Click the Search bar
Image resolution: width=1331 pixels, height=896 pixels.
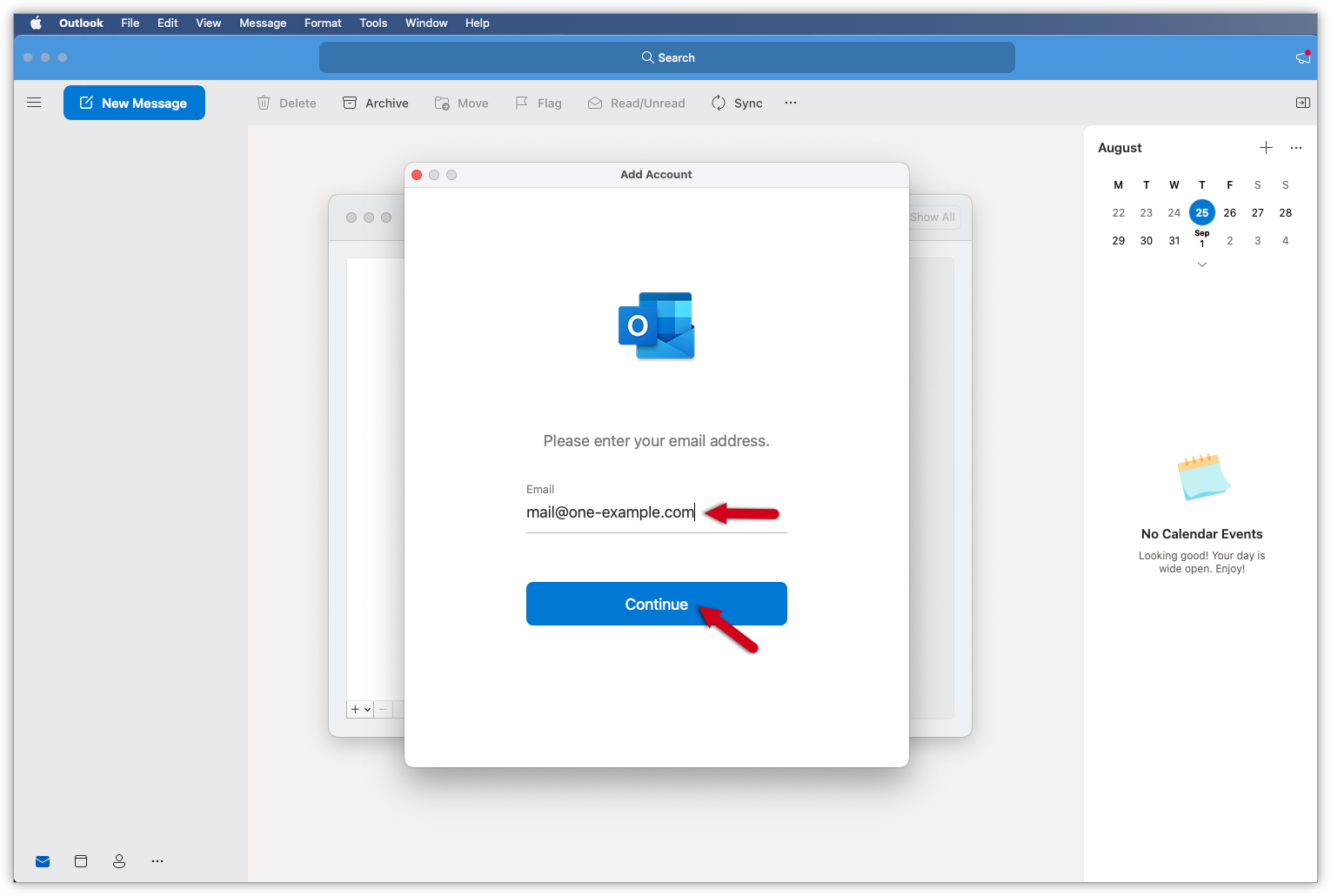point(666,57)
